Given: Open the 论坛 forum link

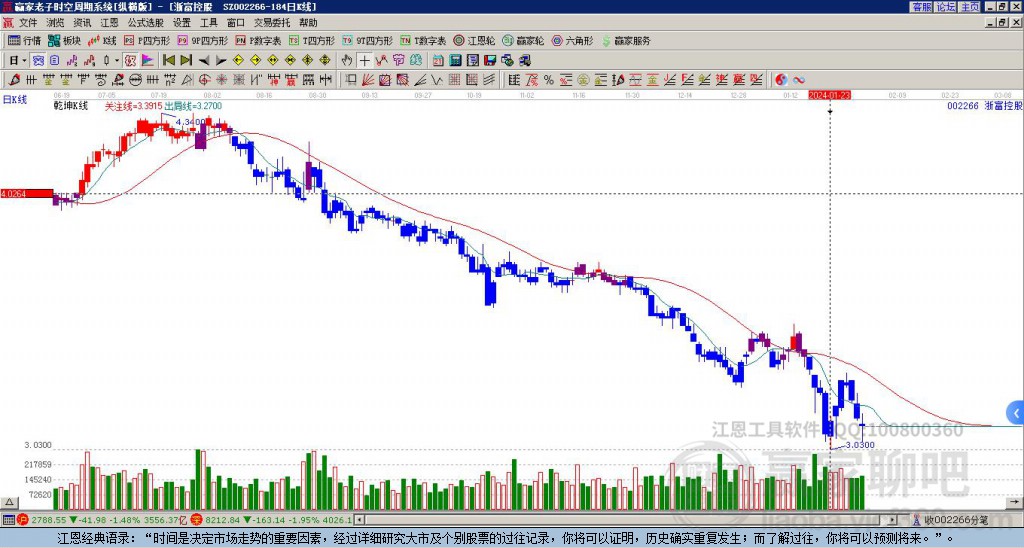Looking at the screenshot, I should click(x=945, y=6).
